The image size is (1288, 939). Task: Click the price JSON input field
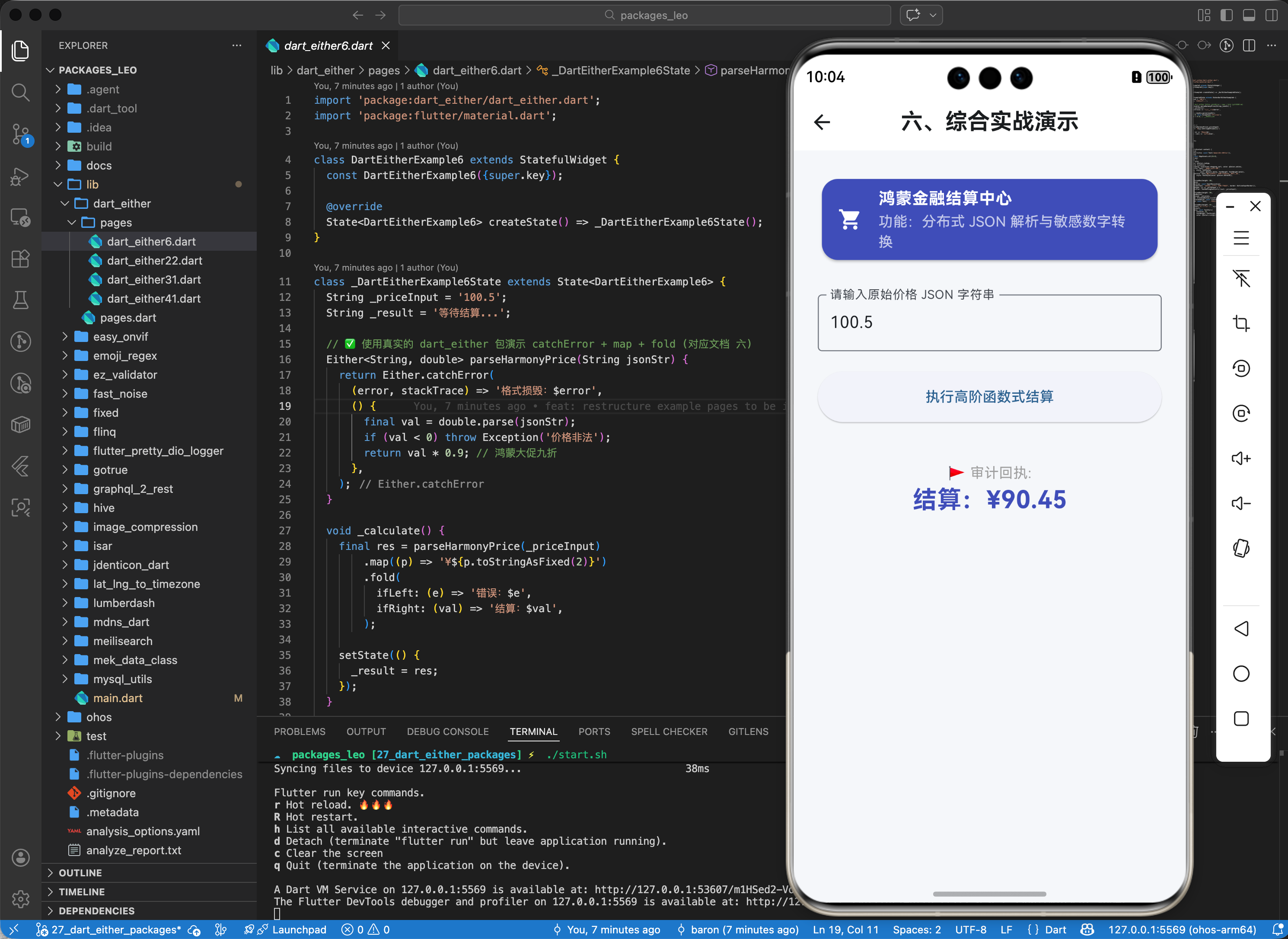988,322
